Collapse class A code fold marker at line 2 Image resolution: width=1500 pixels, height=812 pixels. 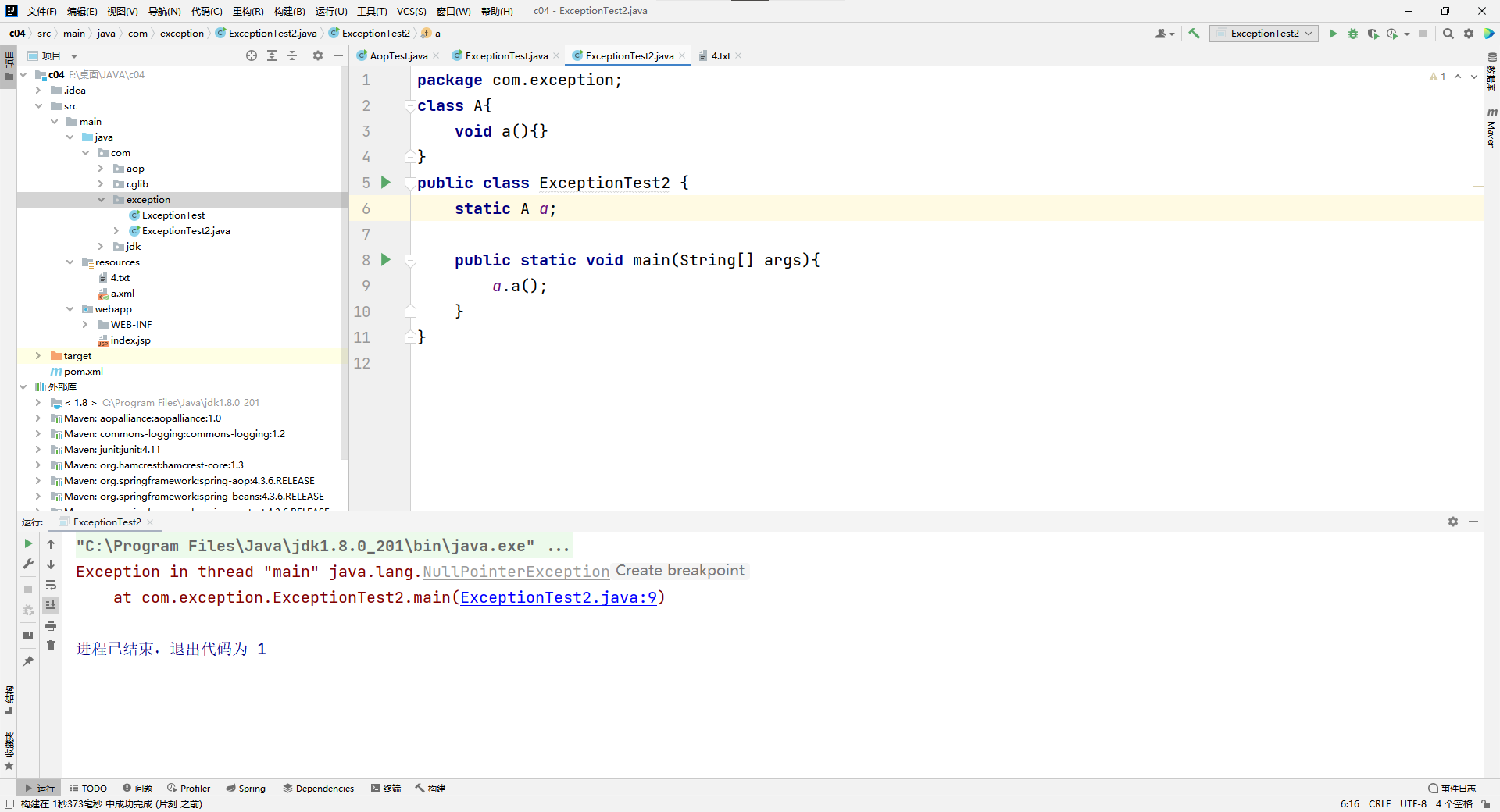[410, 105]
